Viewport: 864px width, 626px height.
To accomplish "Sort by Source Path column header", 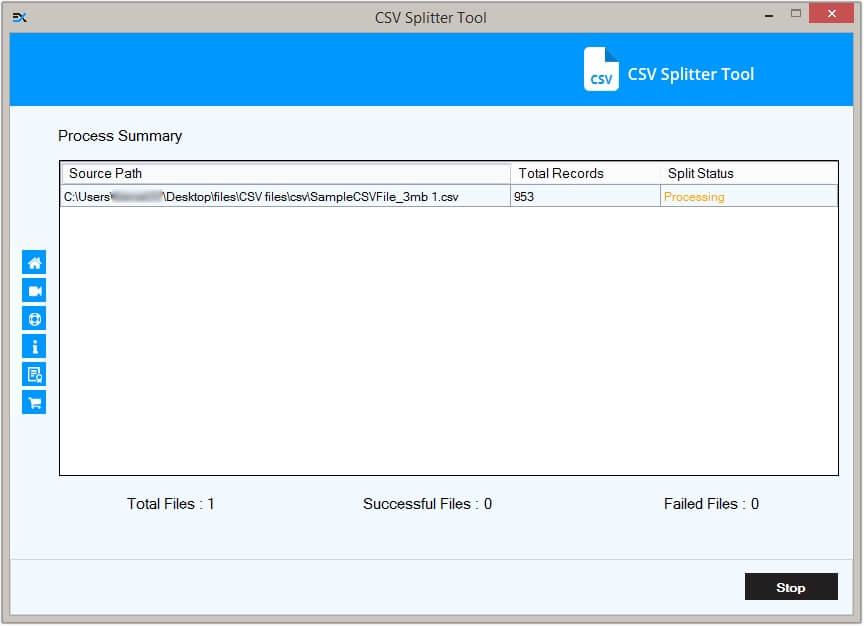I will (285, 173).
